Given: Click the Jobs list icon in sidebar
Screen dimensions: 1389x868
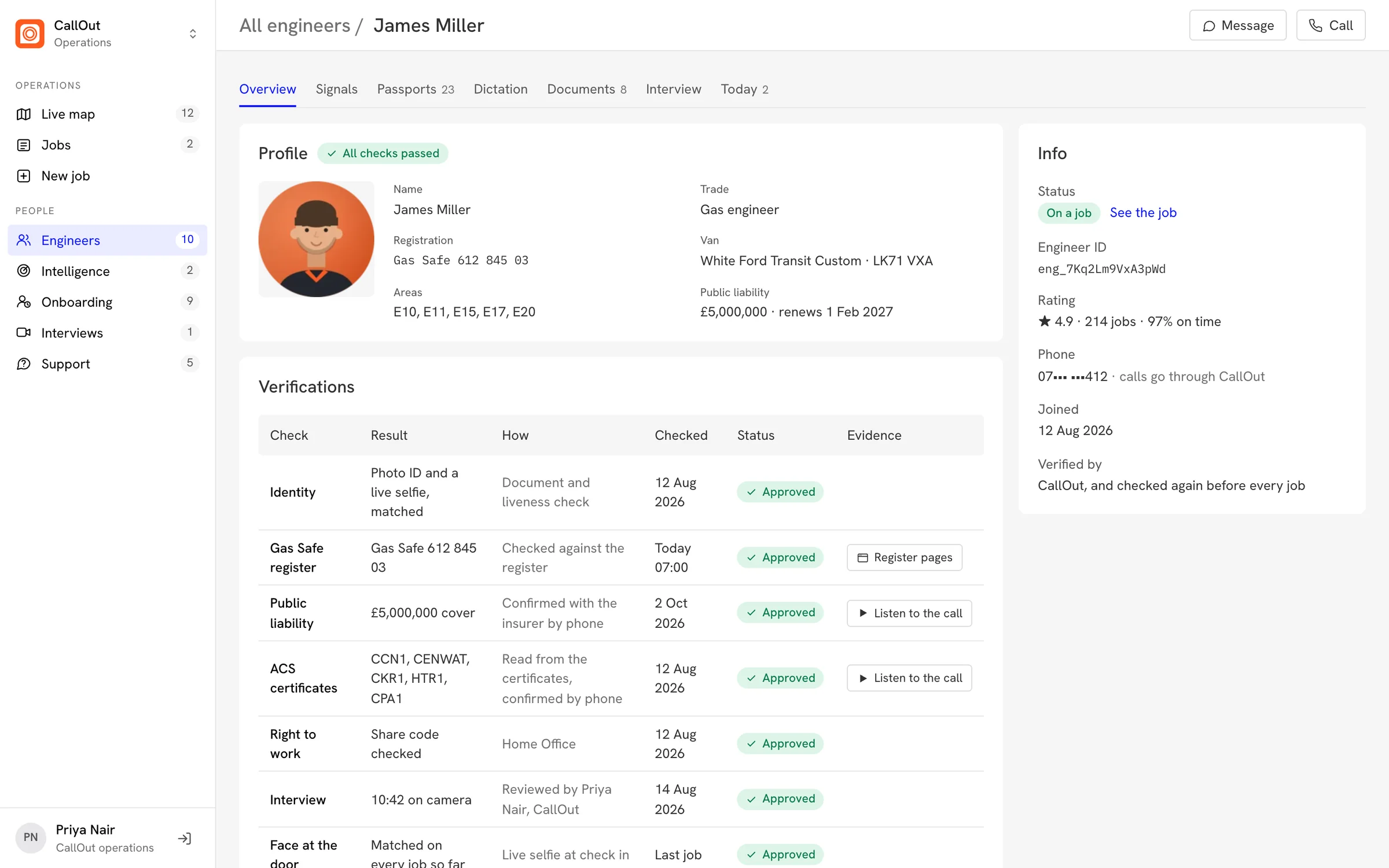Looking at the screenshot, I should coord(24,145).
